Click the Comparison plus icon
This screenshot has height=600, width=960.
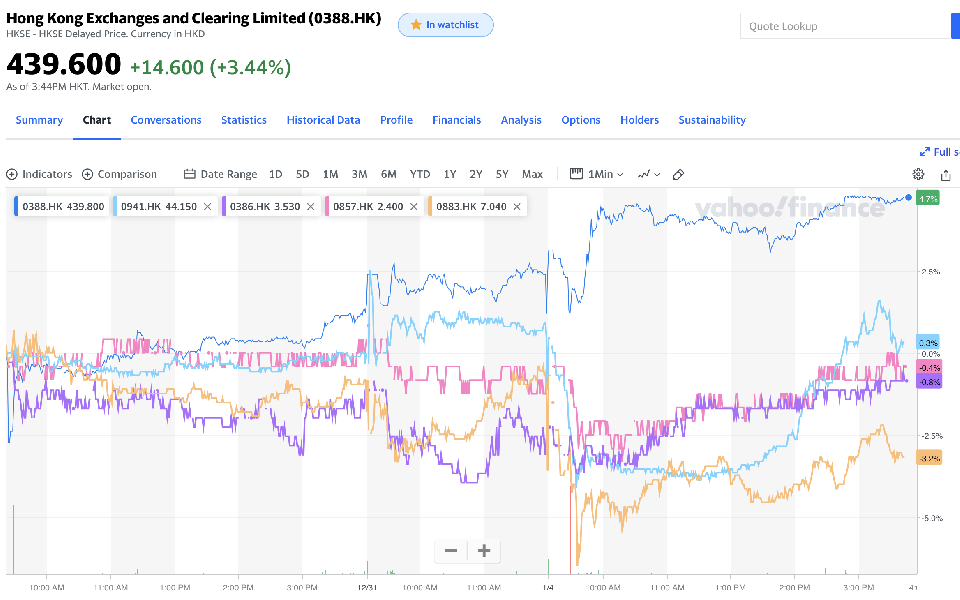tap(88, 174)
